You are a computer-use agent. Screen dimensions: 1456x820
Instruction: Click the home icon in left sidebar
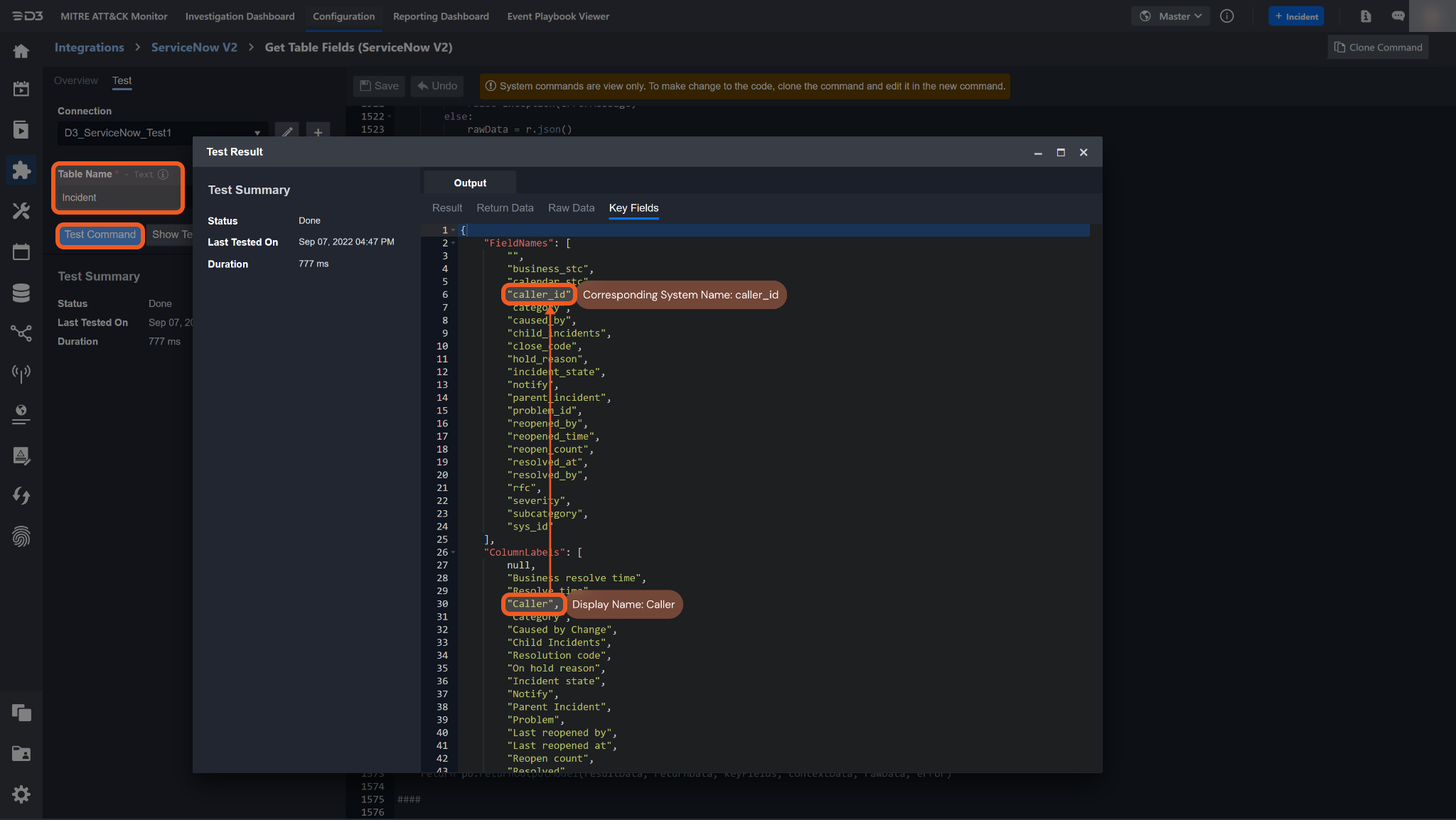click(x=21, y=51)
